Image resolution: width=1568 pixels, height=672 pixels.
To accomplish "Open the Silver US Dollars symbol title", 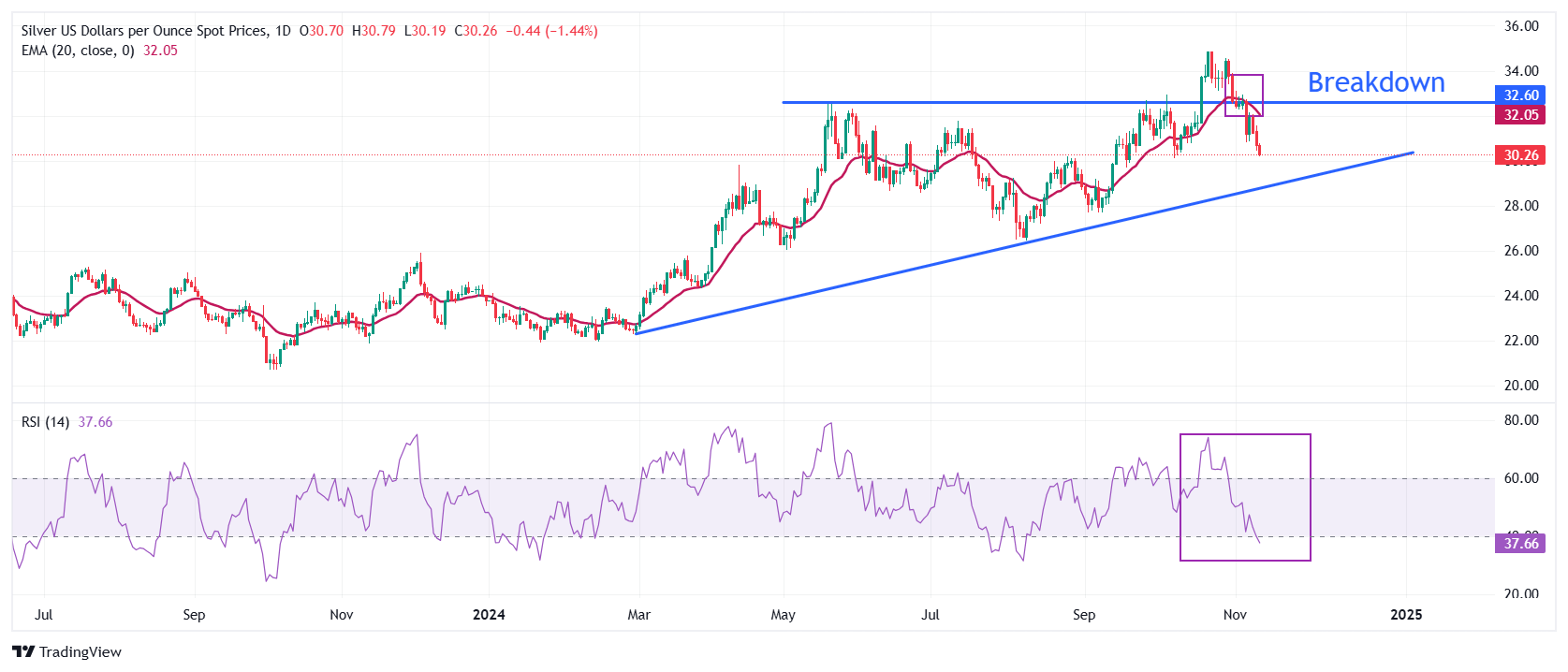I will point(144,31).
